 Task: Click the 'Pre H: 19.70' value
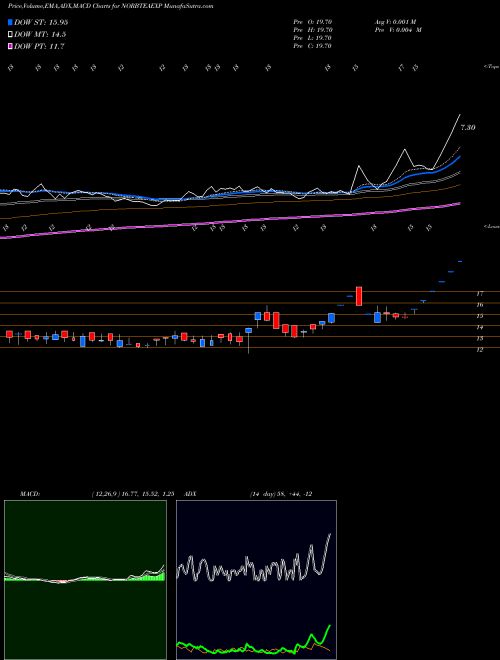(x=313, y=30)
